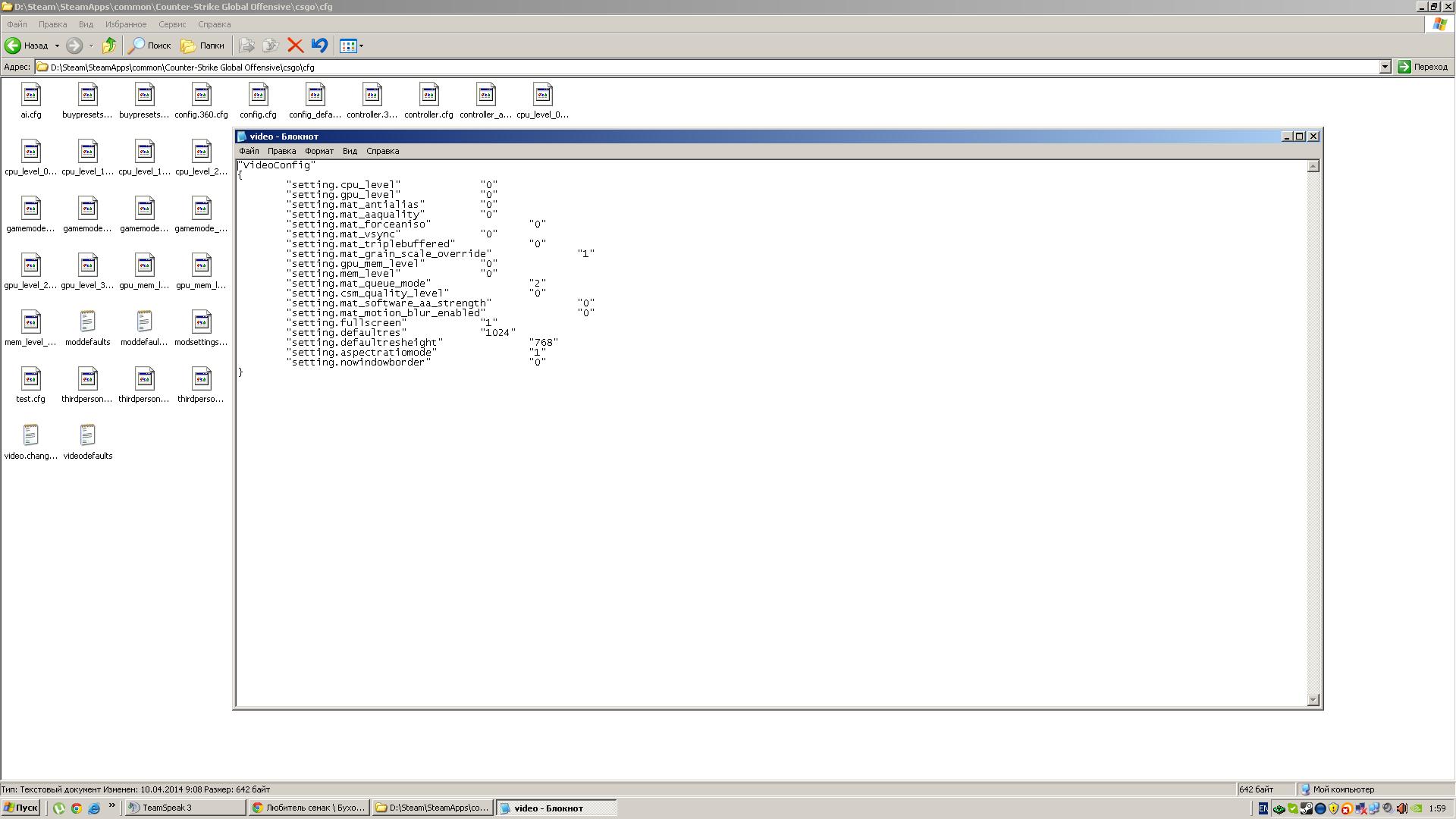Click the address bar path field
1456x819 pixels.
(x=682, y=67)
